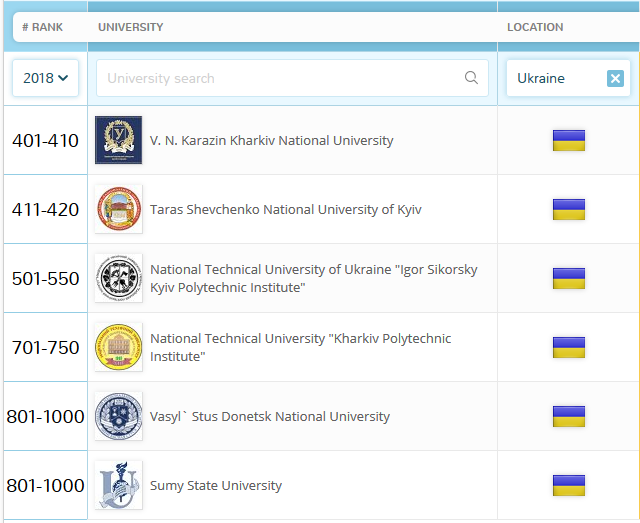Click the Ukraine flag in Igor Sikorsky row
Screen dimensions: 640x523
[569, 278]
